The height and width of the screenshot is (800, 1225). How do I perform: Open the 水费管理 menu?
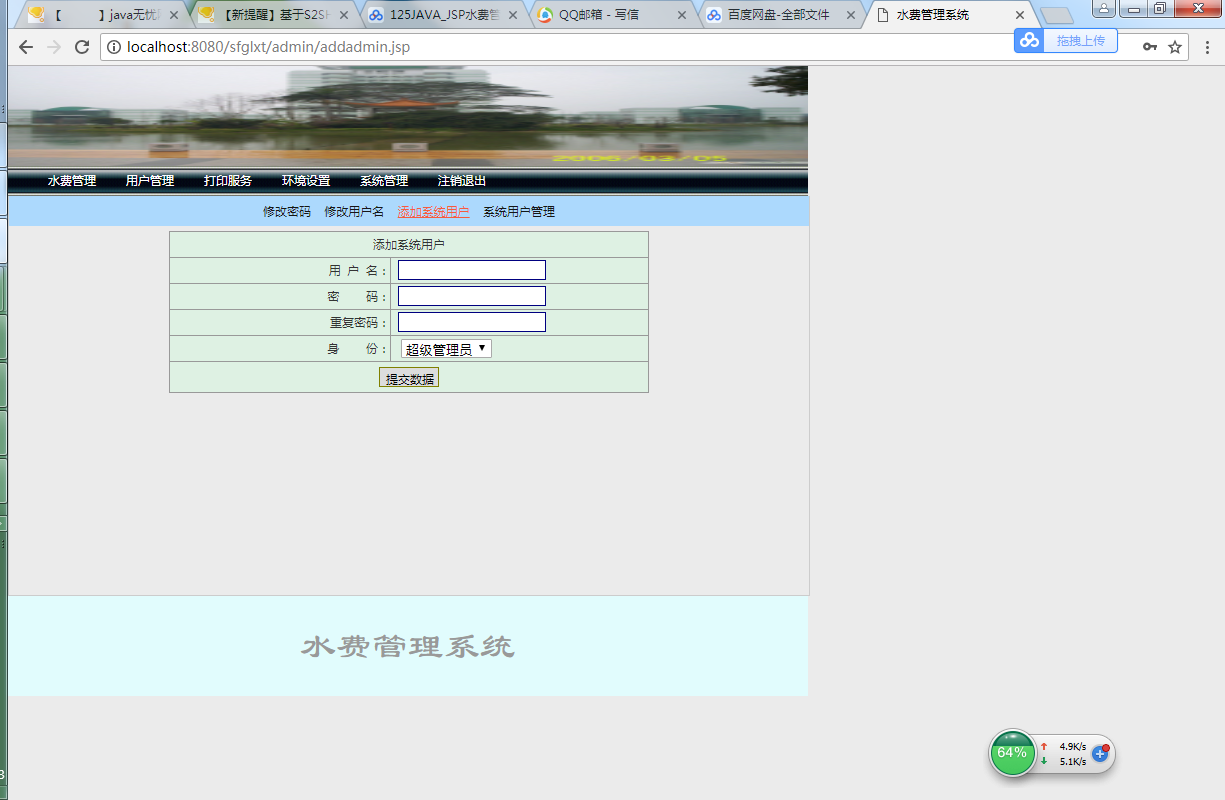coord(72,181)
